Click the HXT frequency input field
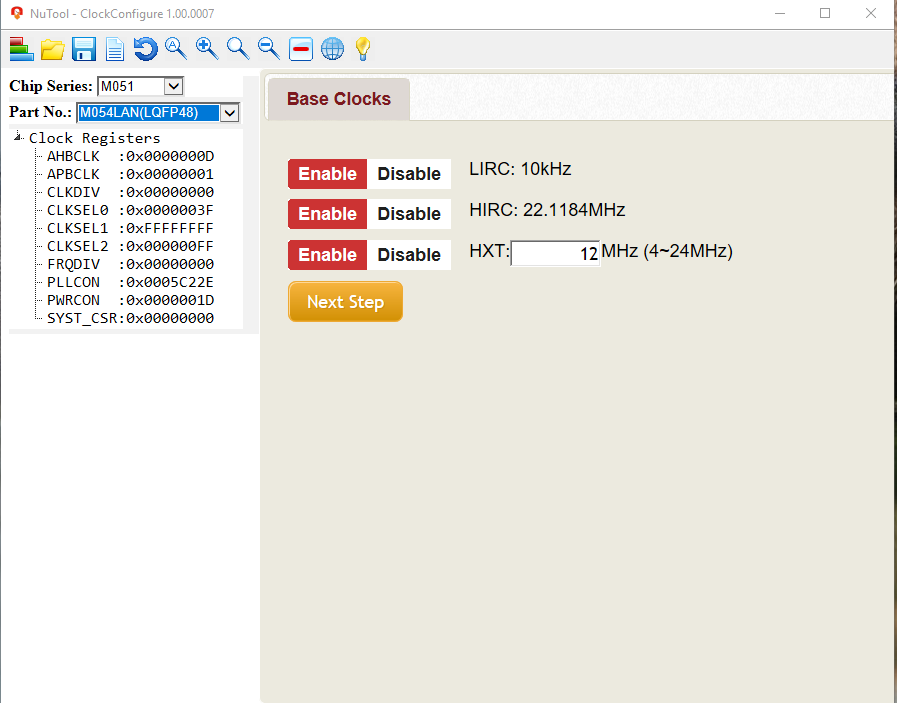 click(555, 253)
